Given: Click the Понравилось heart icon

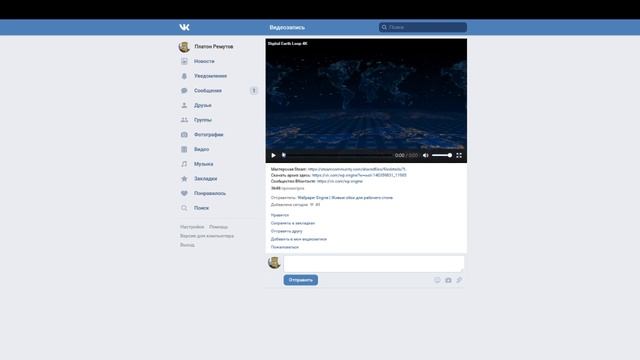Looking at the screenshot, I should (184, 193).
